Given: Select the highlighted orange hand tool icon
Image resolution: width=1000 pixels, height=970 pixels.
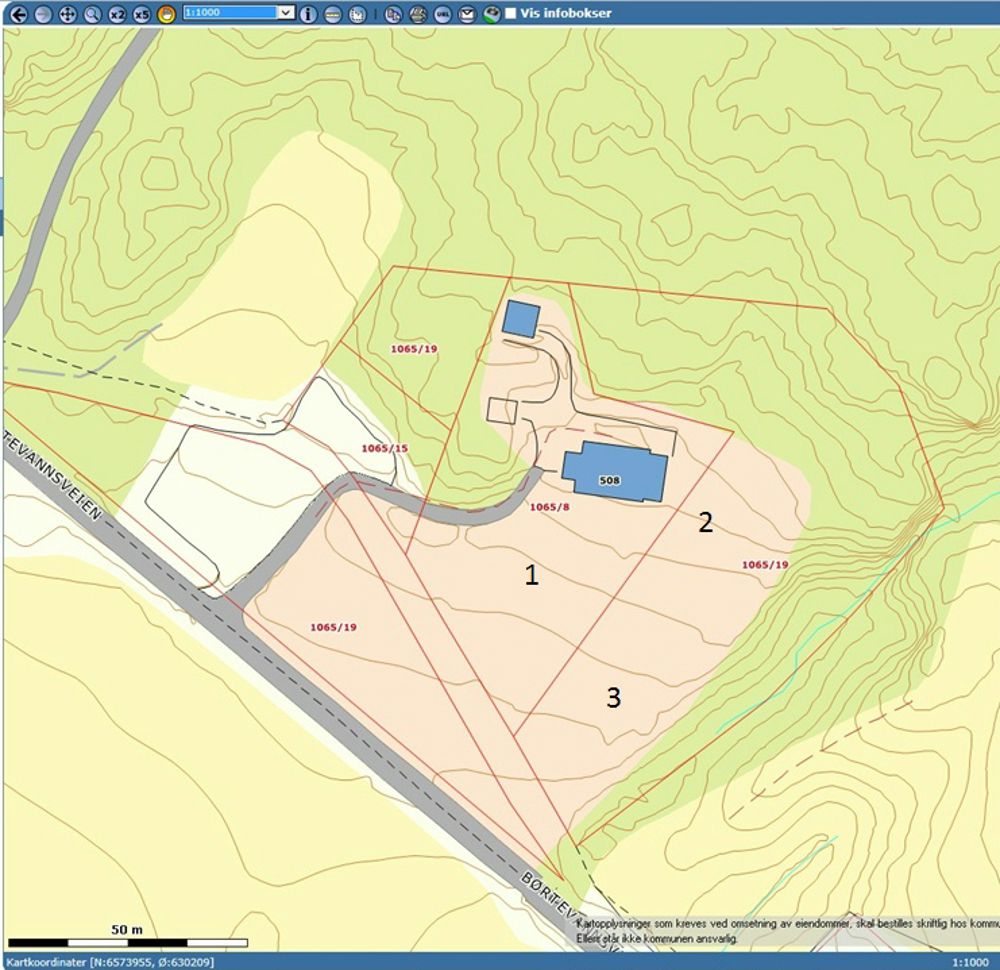Looking at the screenshot, I should pyautogui.click(x=166, y=14).
